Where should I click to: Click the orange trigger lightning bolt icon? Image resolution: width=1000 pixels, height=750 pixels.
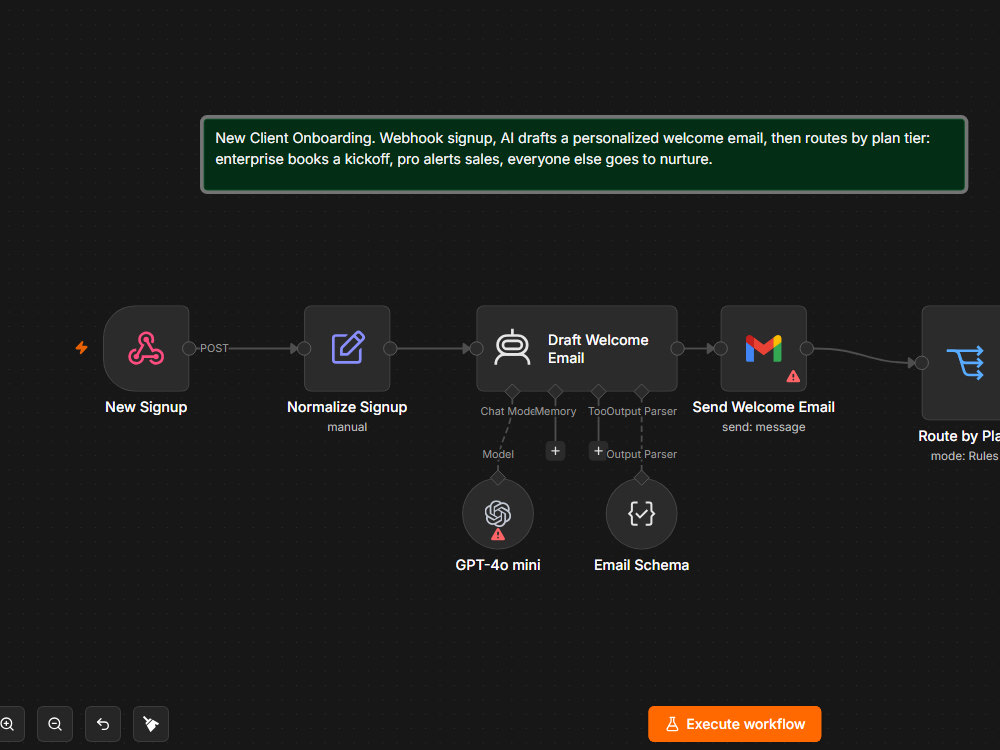[x=82, y=348]
